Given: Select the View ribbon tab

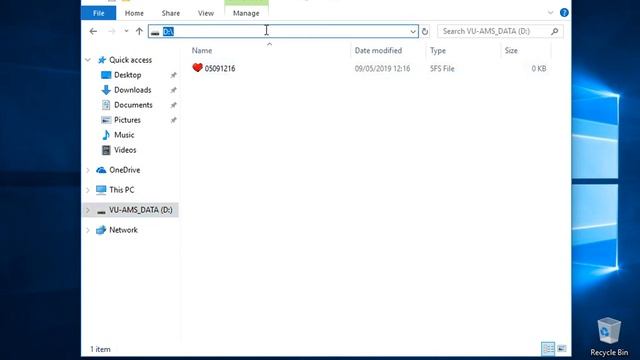Looking at the screenshot, I should click(x=206, y=13).
